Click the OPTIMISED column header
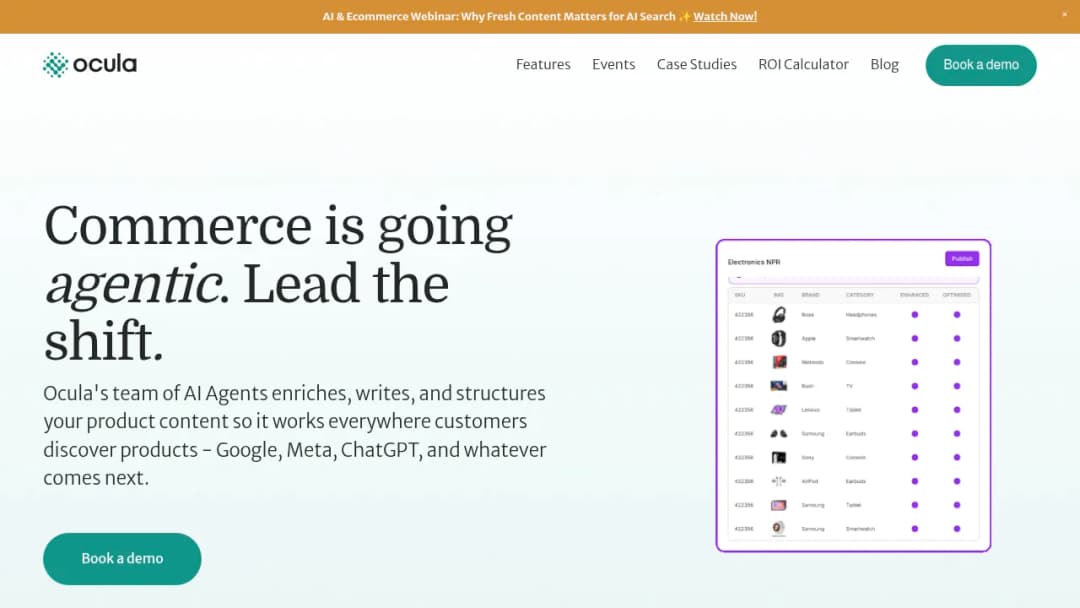1080x608 pixels. point(957,295)
